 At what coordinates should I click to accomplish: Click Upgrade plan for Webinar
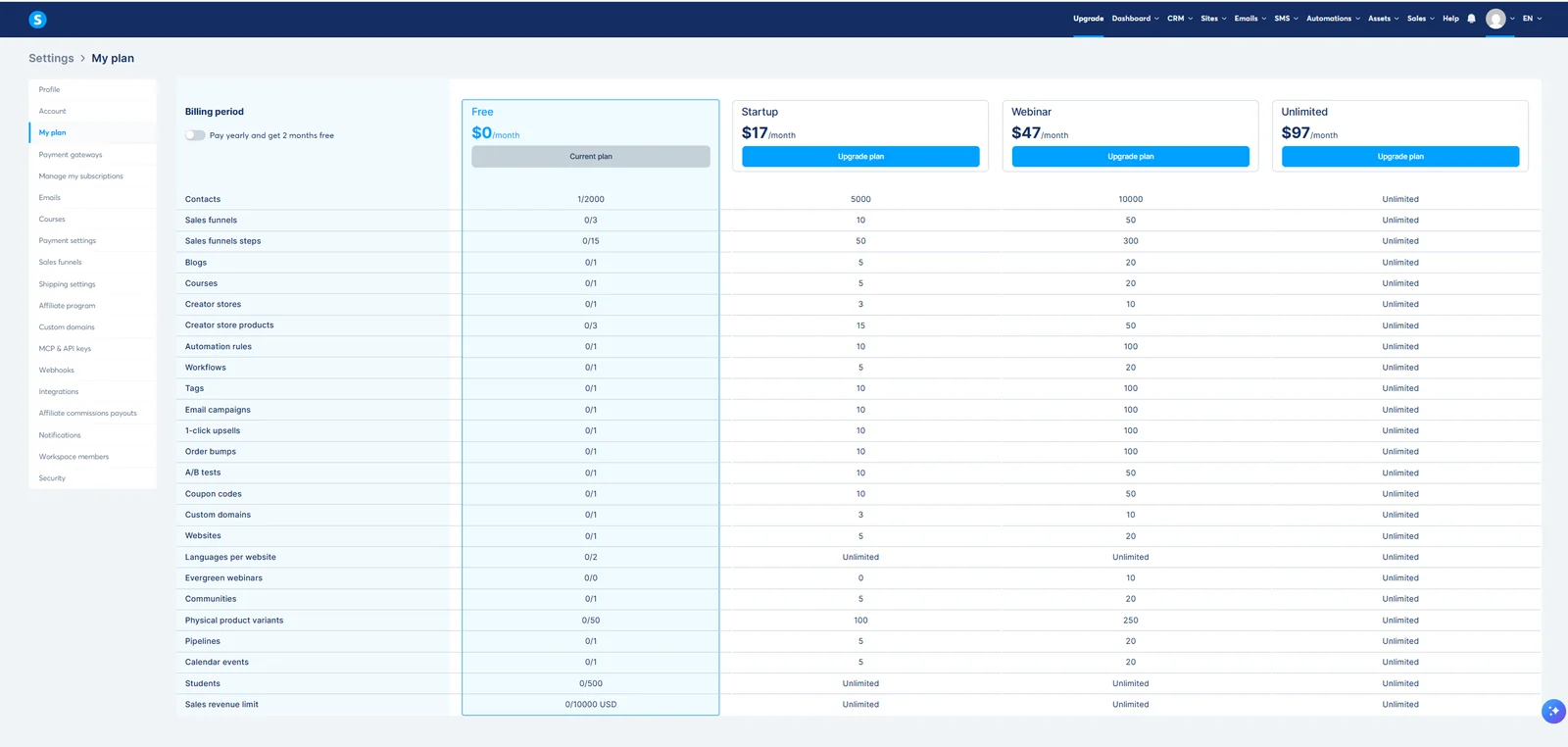click(x=1130, y=156)
